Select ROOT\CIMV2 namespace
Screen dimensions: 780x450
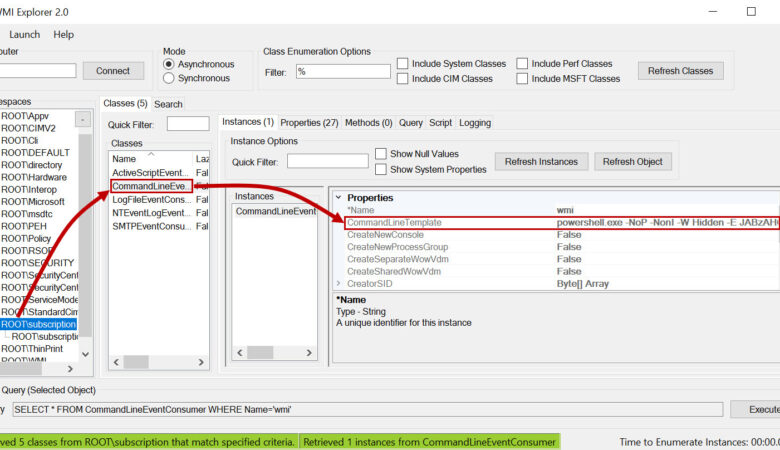pyautogui.click(x=28, y=128)
